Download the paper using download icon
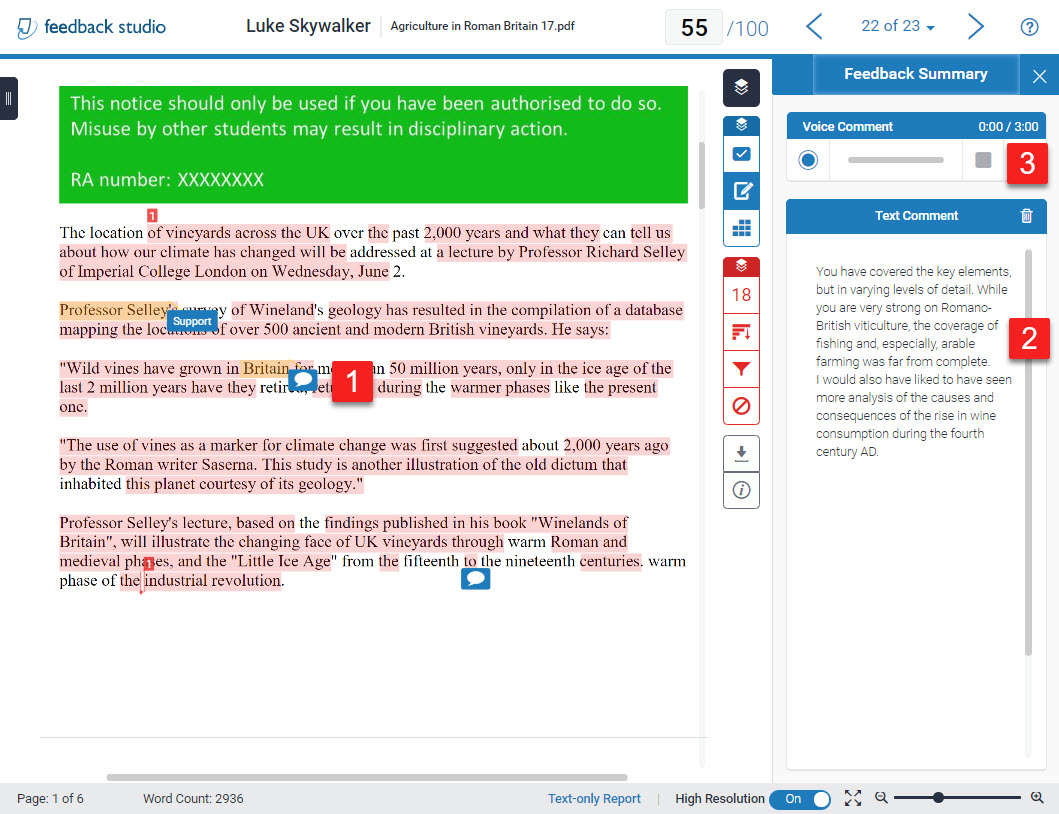Viewport: 1059px width, 814px height. coord(741,453)
